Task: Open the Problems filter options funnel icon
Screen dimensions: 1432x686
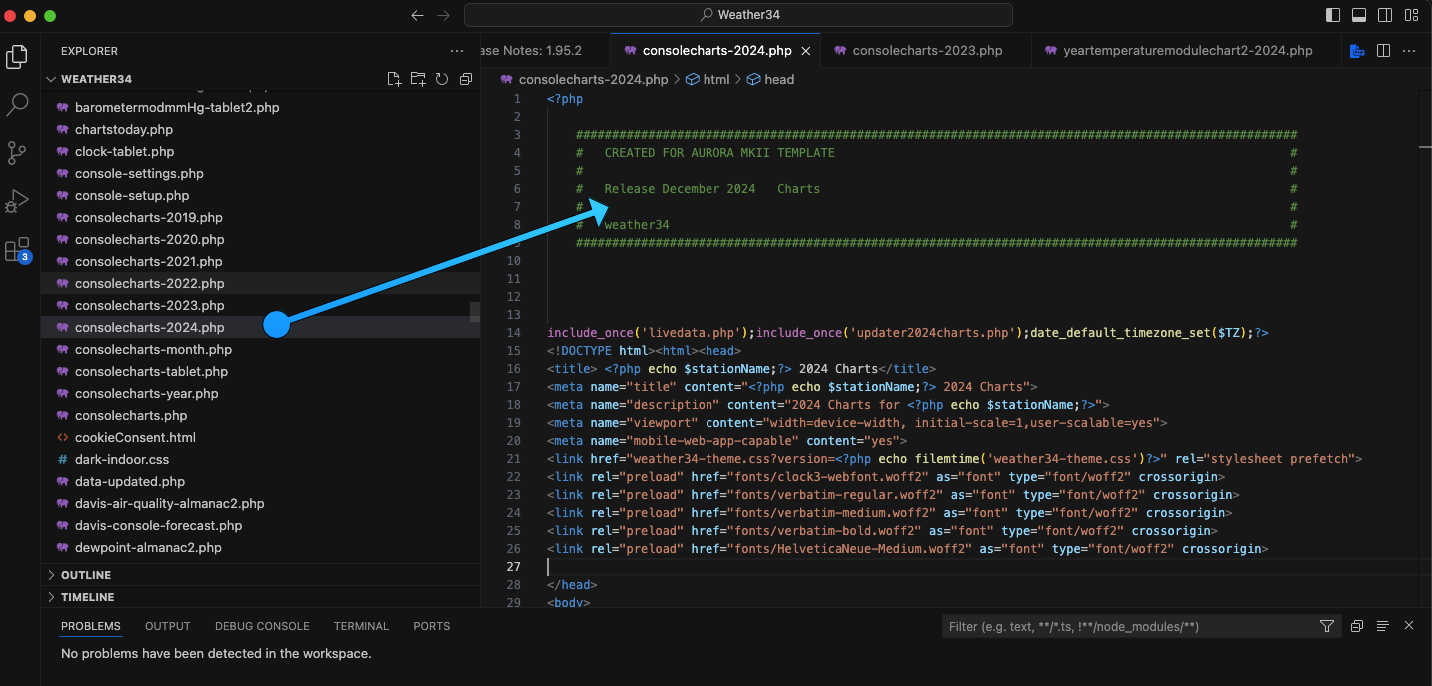Action: [1327, 626]
